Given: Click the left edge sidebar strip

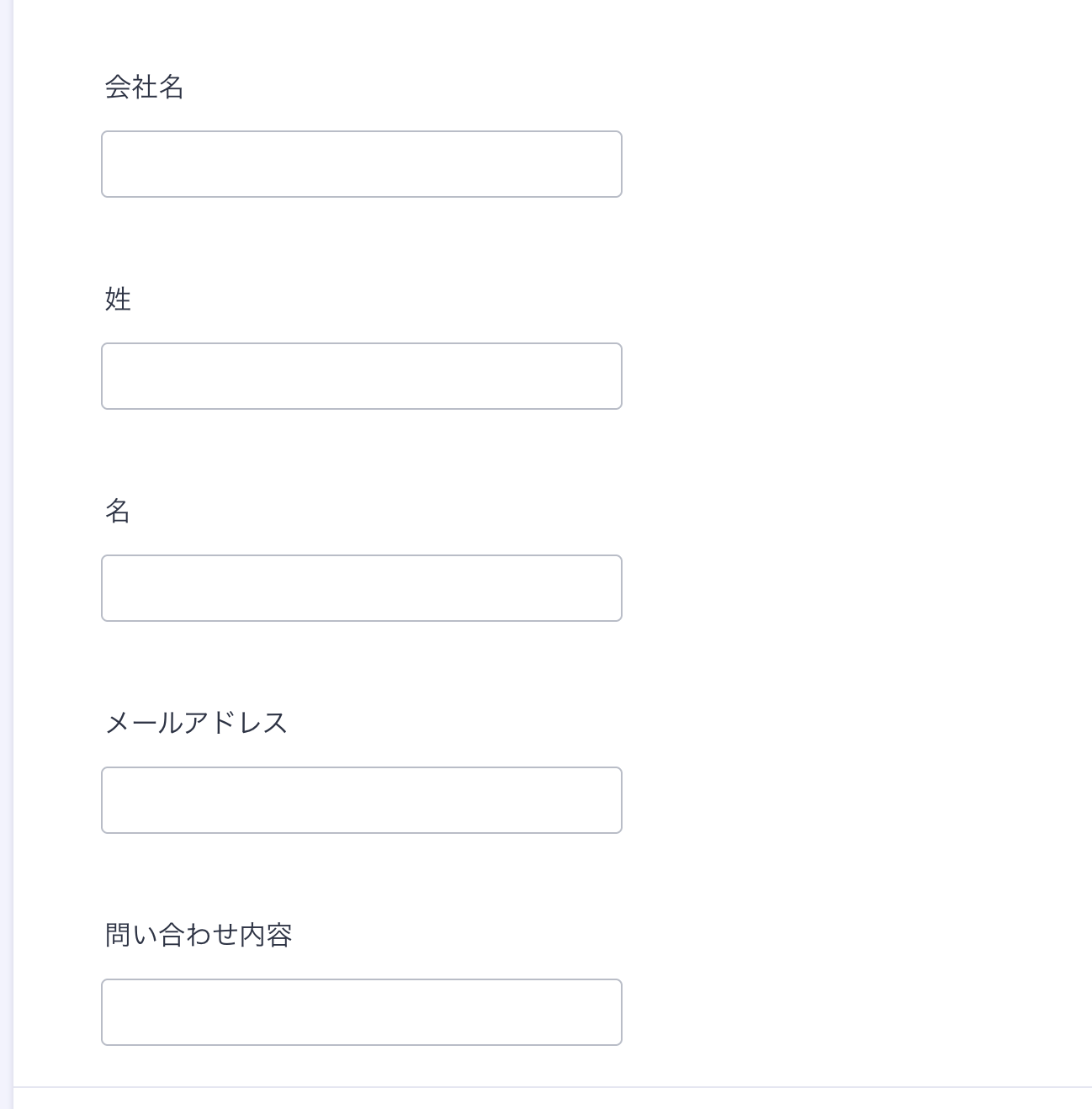Looking at the screenshot, I should click(6, 554).
